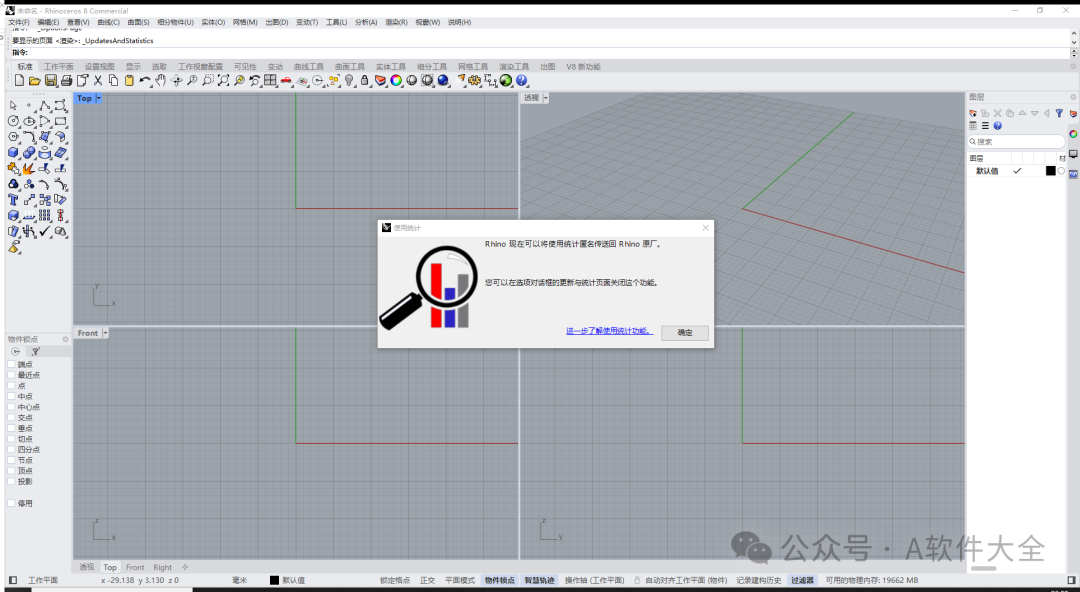Enable the 最近点 object snap checkbox
Image resolution: width=1080 pixels, height=592 pixels.
(11, 375)
